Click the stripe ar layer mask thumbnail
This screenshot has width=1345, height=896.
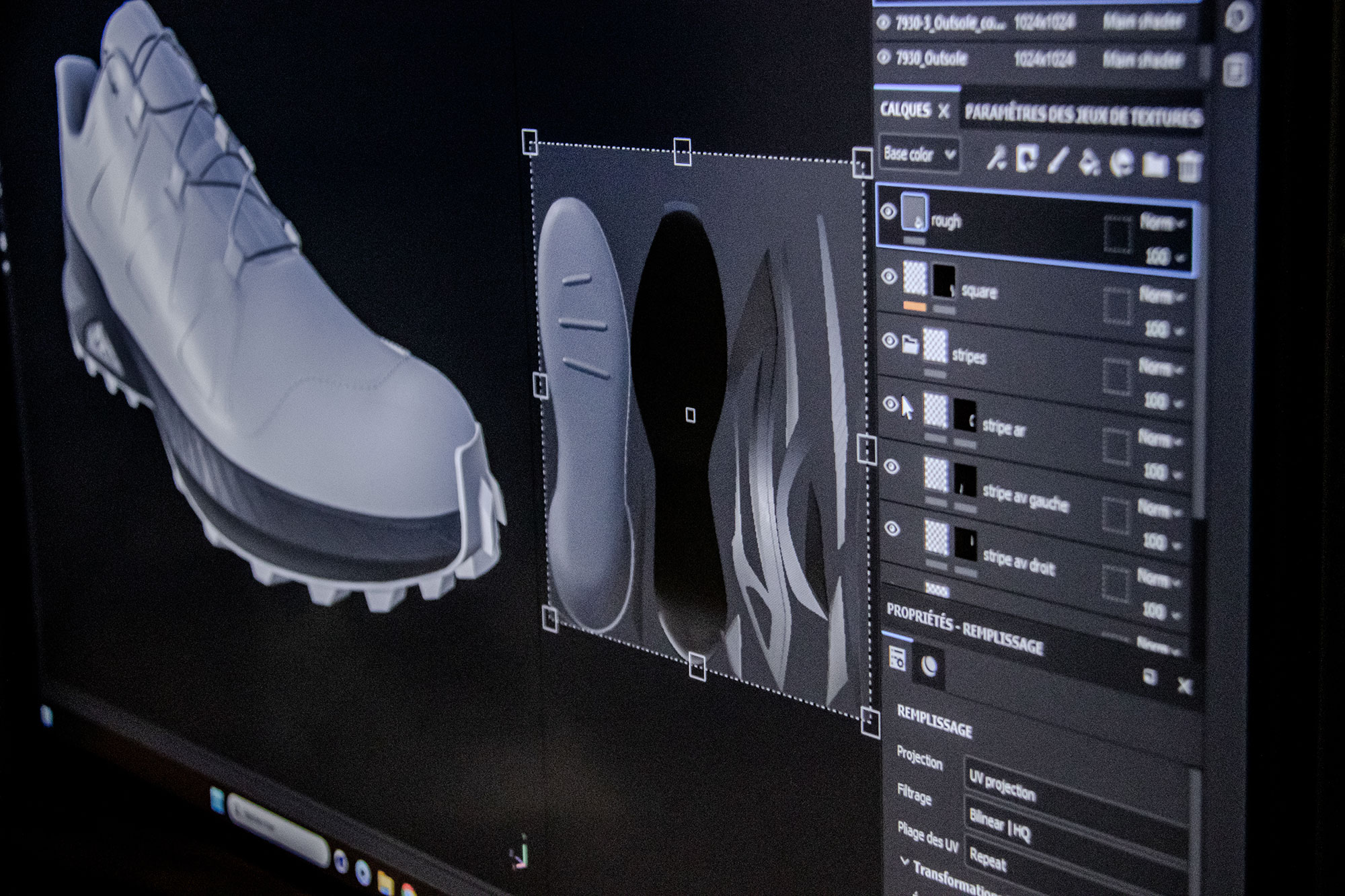[x=965, y=415]
